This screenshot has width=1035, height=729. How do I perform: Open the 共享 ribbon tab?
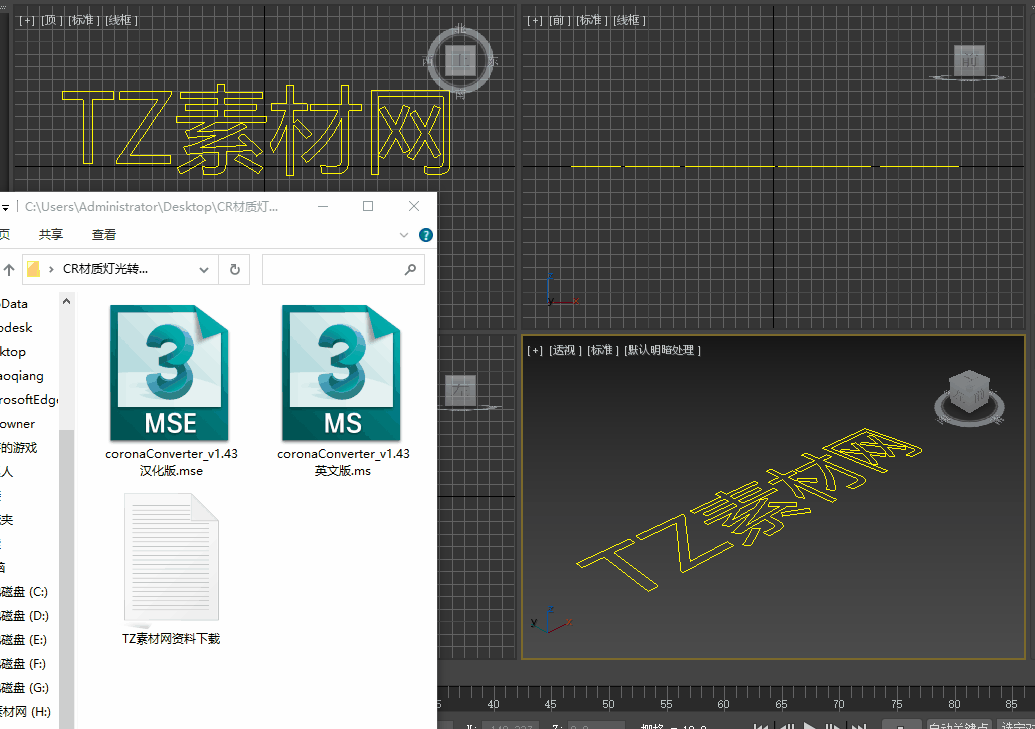pos(51,235)
